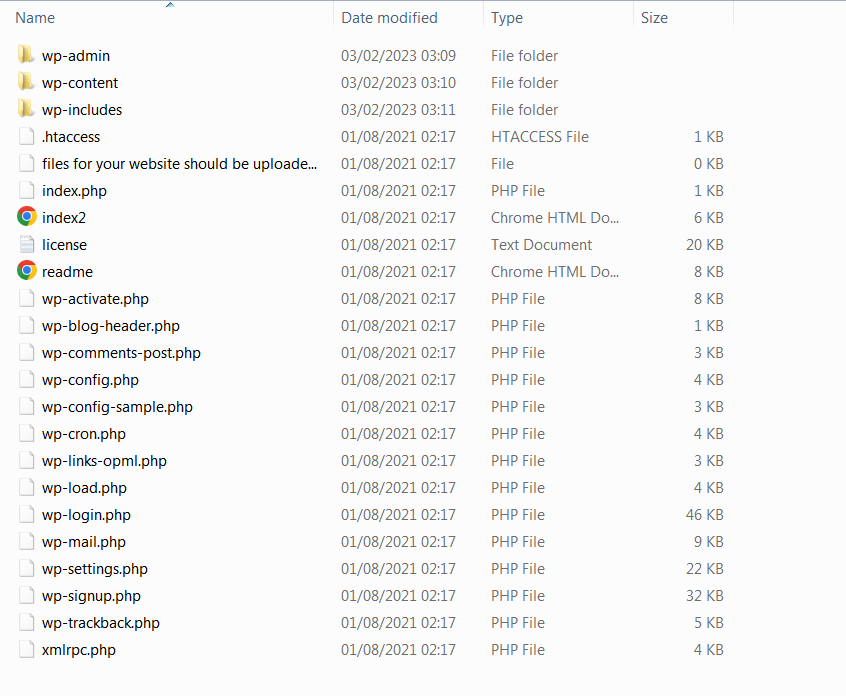
Task: Click the wp-settings.php file entry
Action: (95, 569)
